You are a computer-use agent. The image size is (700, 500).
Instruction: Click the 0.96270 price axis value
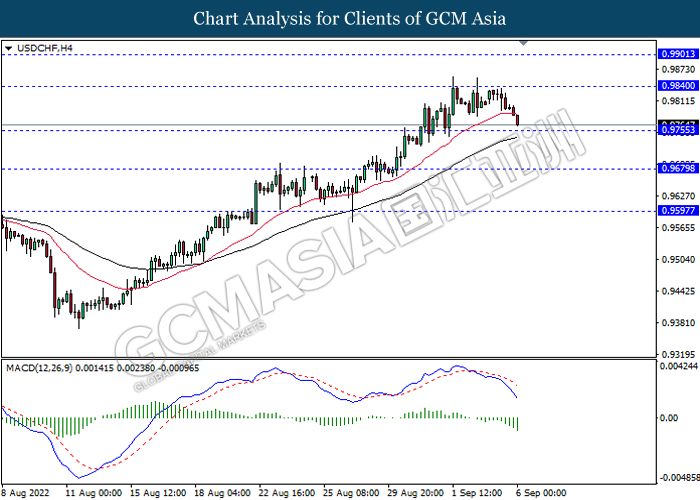[678, 196]
